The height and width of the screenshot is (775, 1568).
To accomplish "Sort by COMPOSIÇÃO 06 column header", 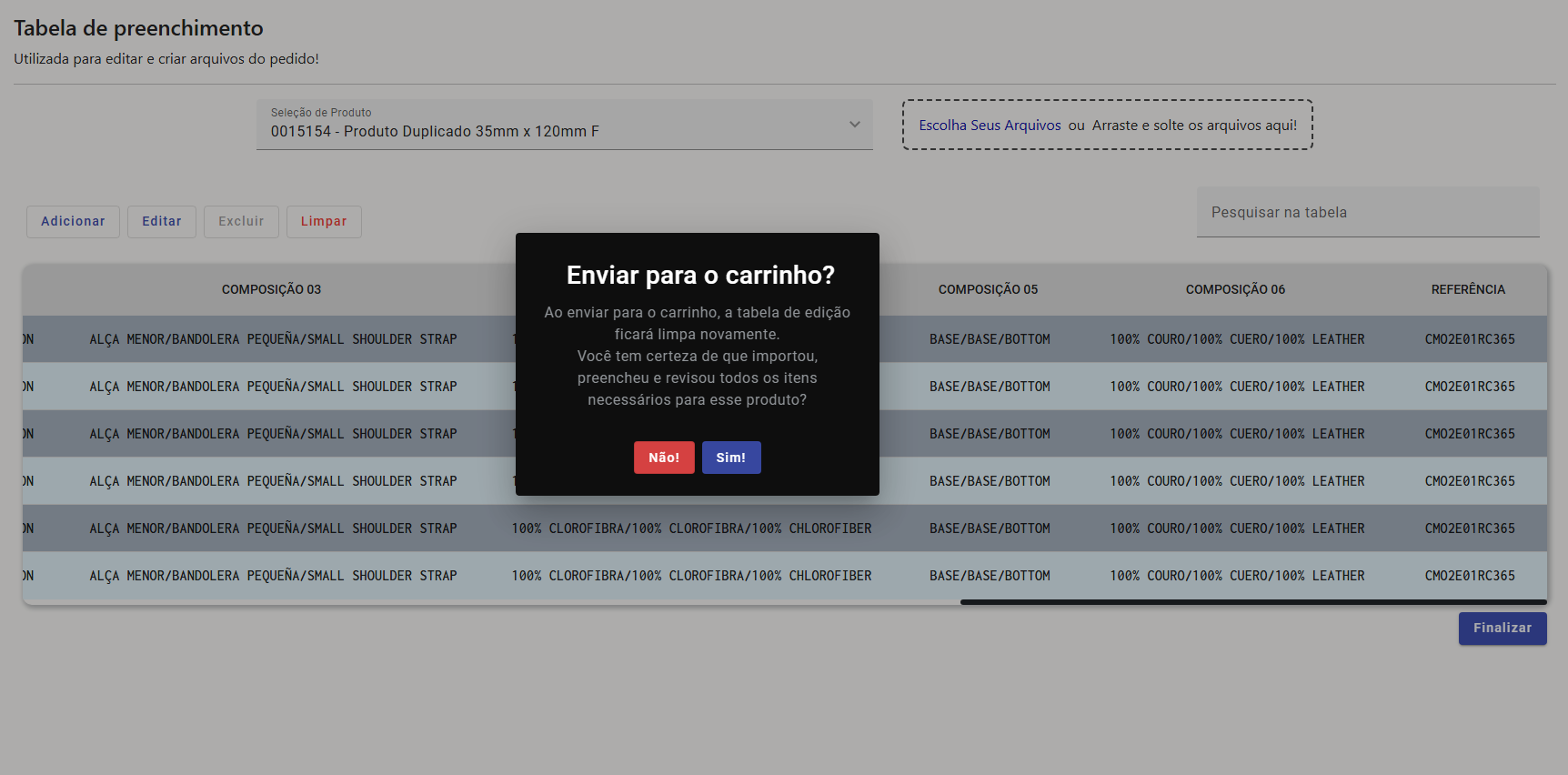I will (x=1235, y=290).
